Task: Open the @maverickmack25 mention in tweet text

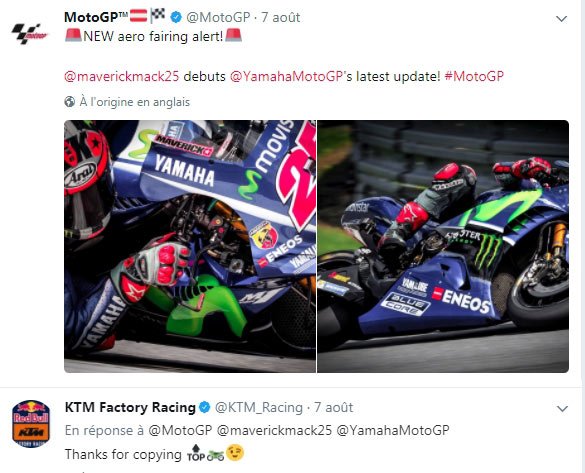Action: pyautogui.click(x=122, y=76)
